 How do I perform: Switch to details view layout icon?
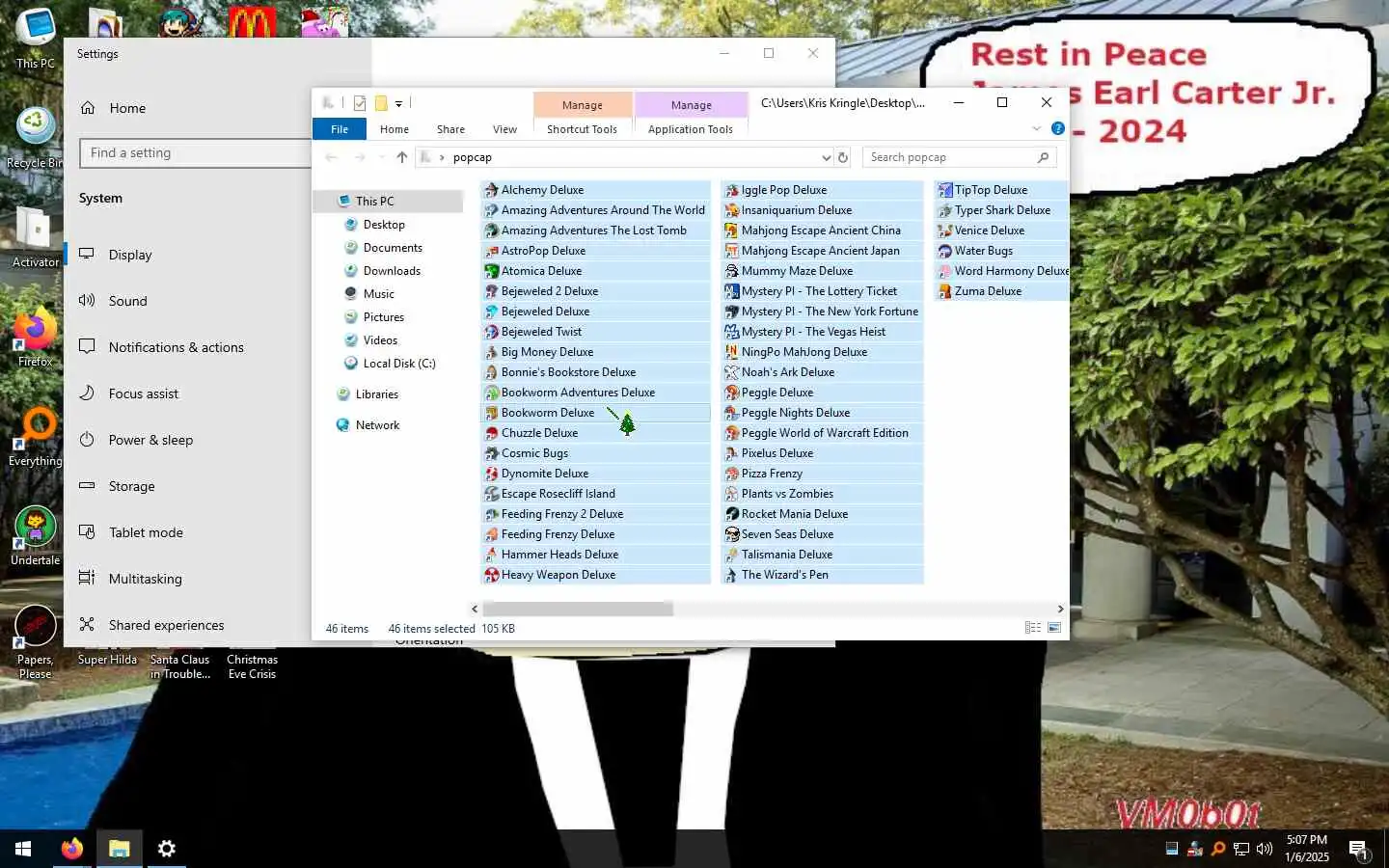coord(1033,628)
